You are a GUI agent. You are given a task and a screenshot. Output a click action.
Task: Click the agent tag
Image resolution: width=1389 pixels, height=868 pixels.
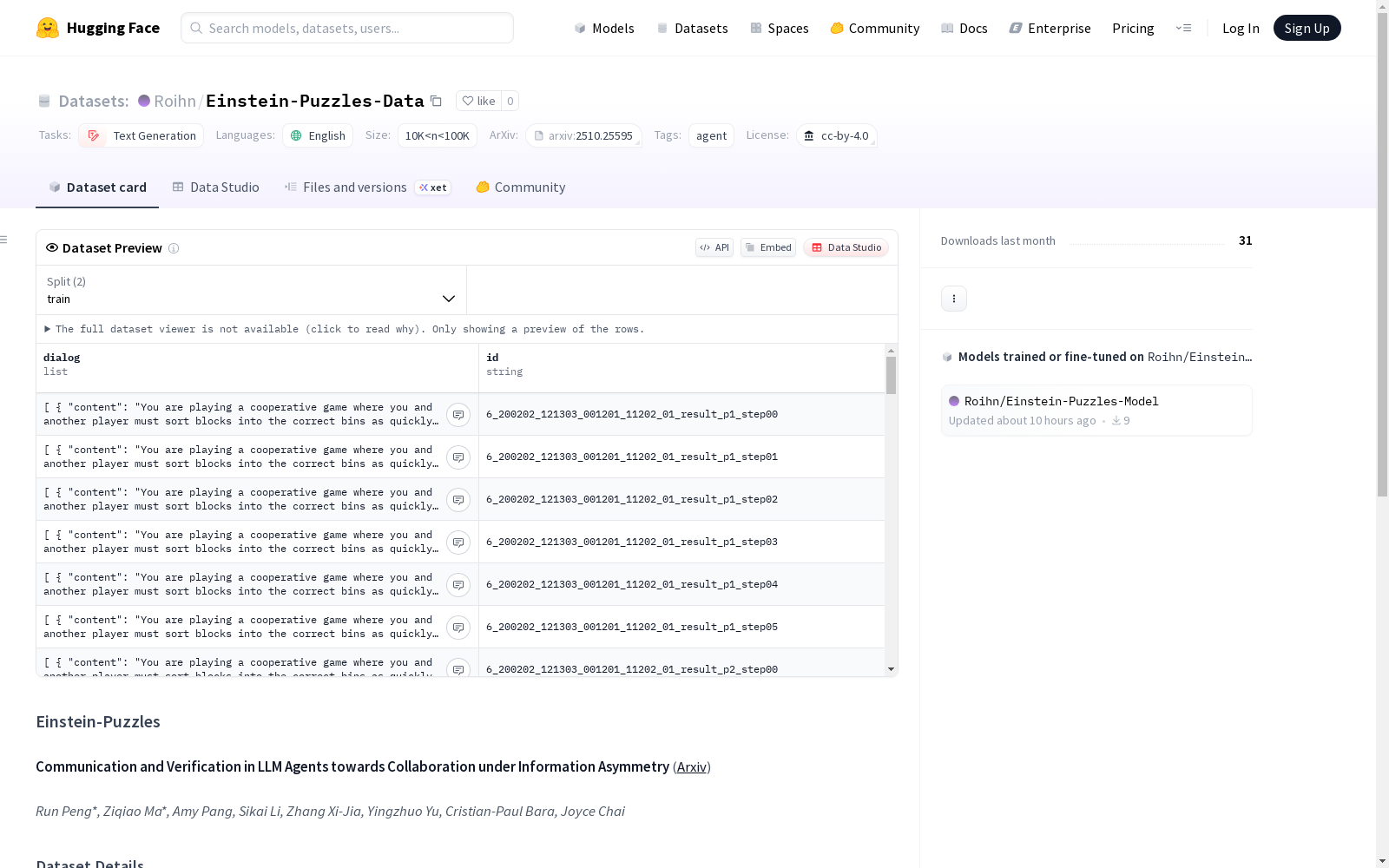coord(711,135)
